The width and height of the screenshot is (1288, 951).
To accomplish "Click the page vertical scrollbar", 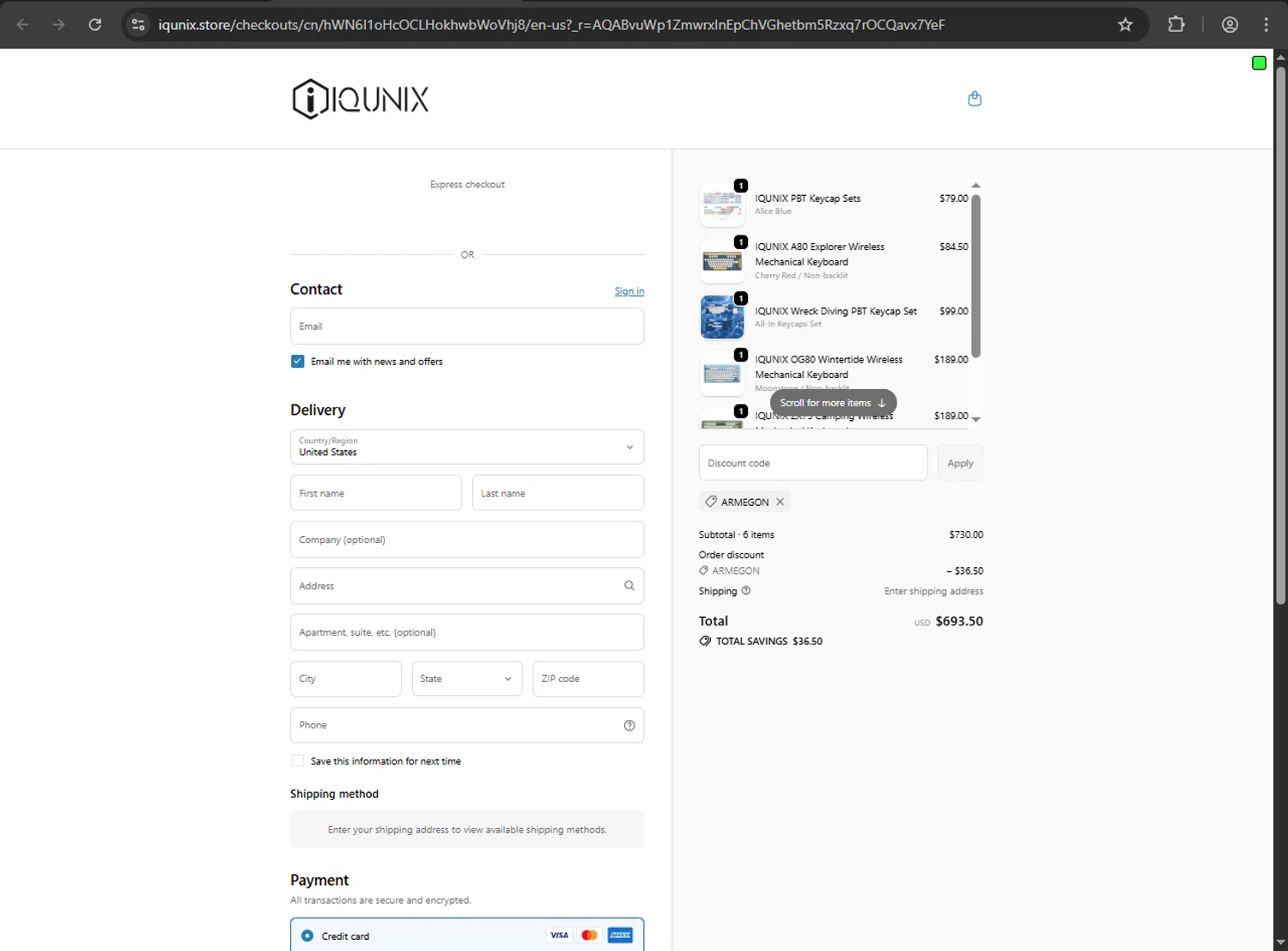I will point(1280,335).
